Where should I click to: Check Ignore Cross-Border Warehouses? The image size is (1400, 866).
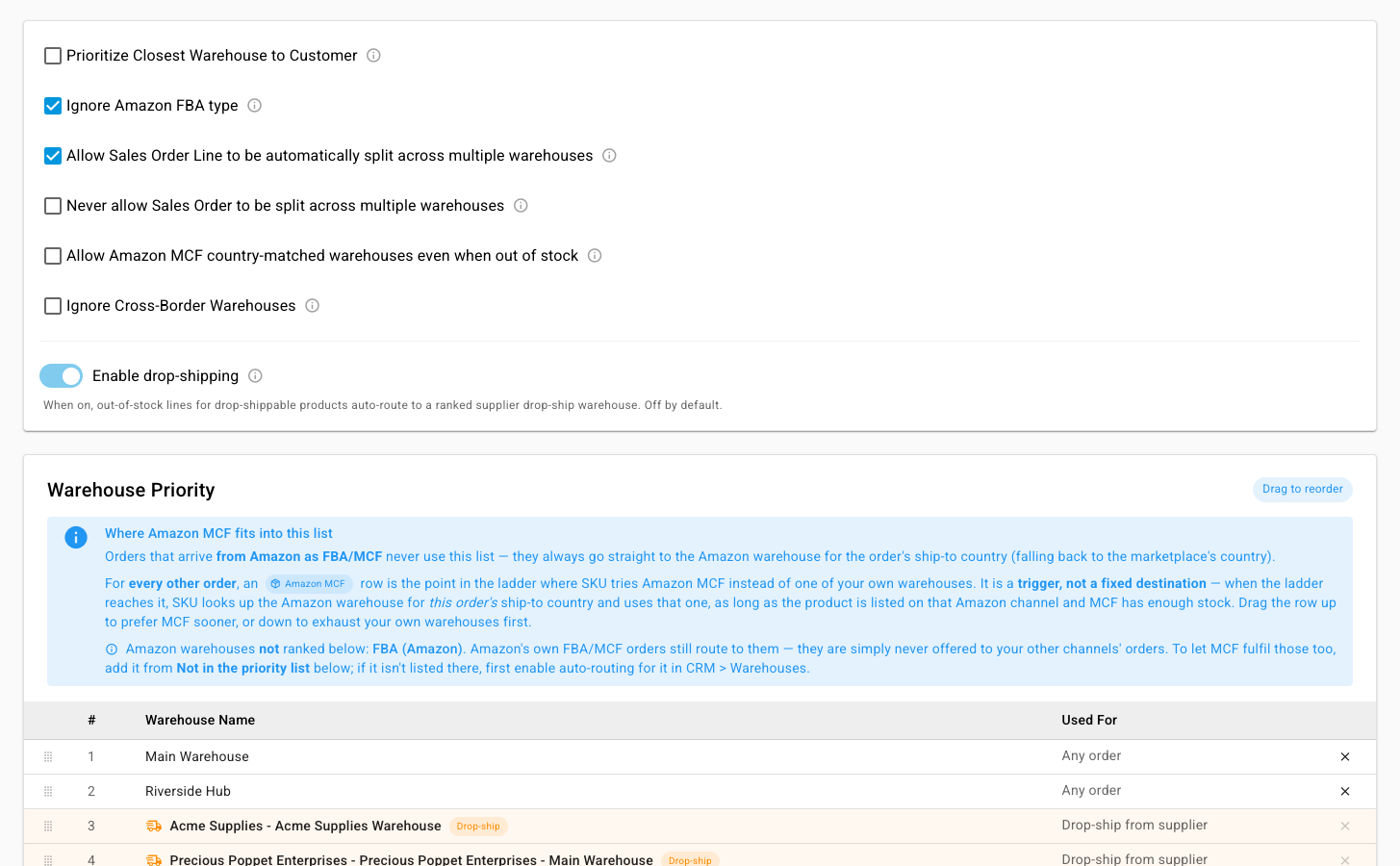click(x=53, y=306)
